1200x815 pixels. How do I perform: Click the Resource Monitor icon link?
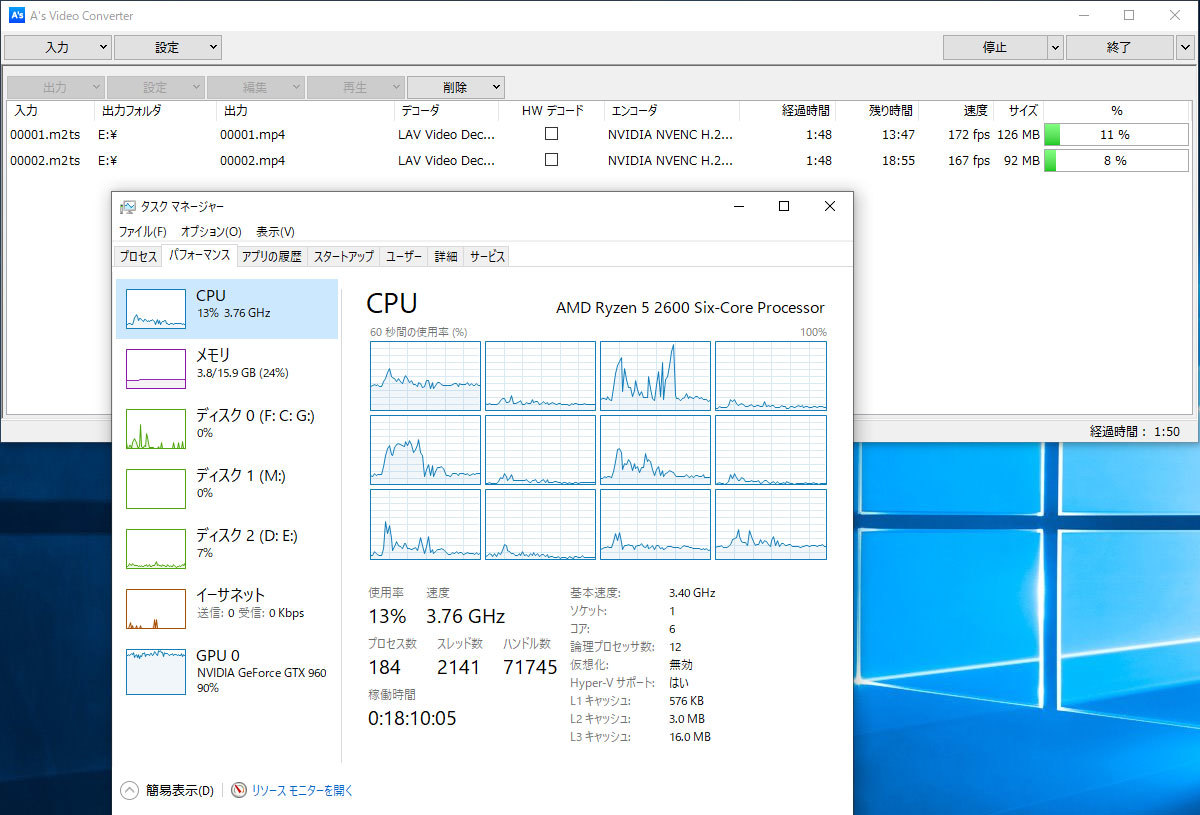tap(239, 790)
